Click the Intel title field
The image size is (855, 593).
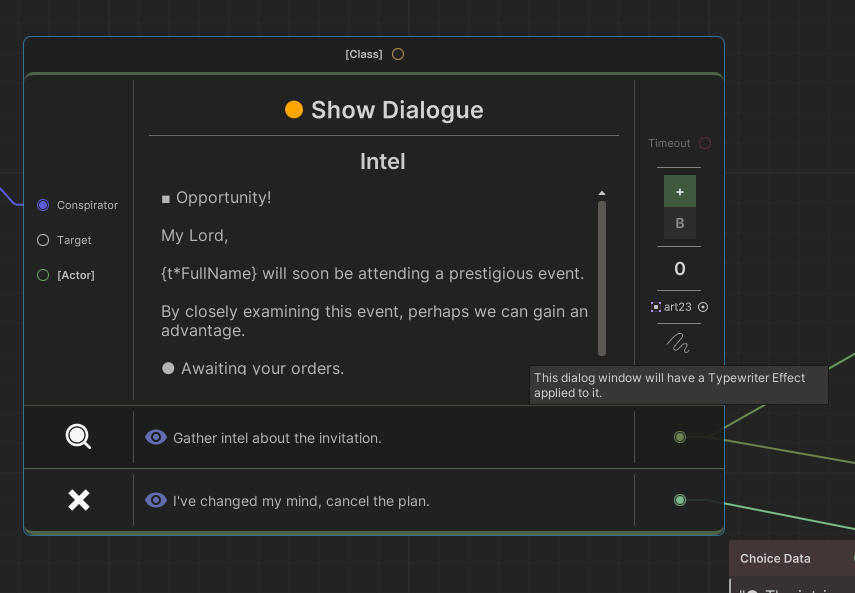tap(383, 162)
